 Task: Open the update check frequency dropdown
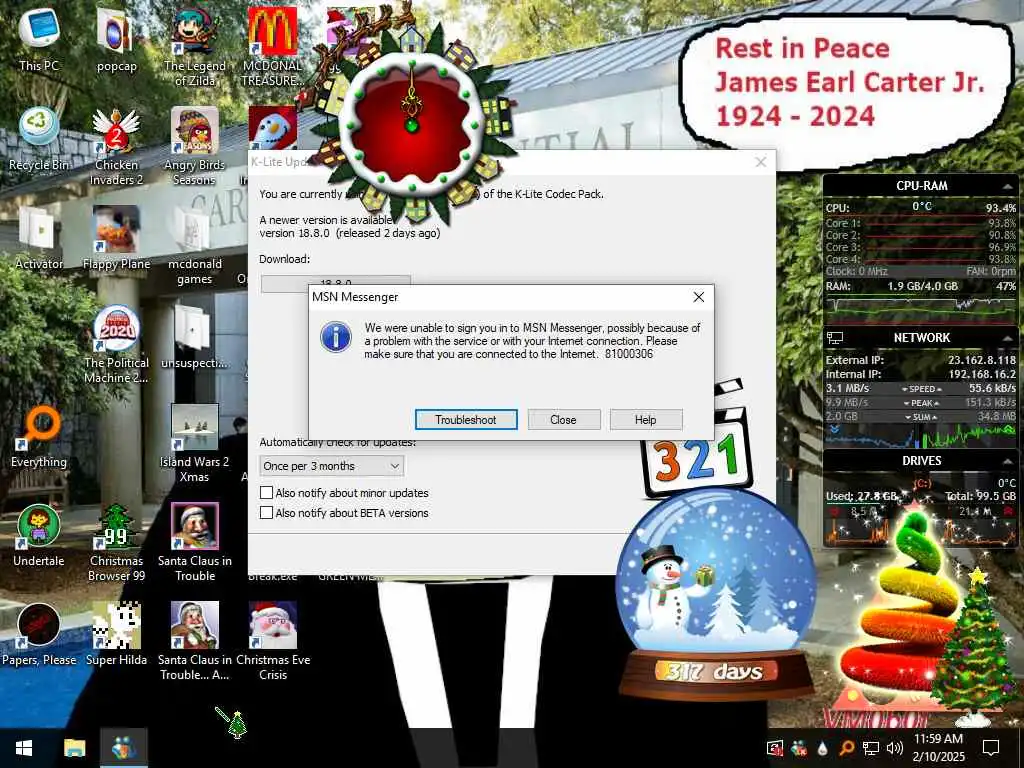332,466
